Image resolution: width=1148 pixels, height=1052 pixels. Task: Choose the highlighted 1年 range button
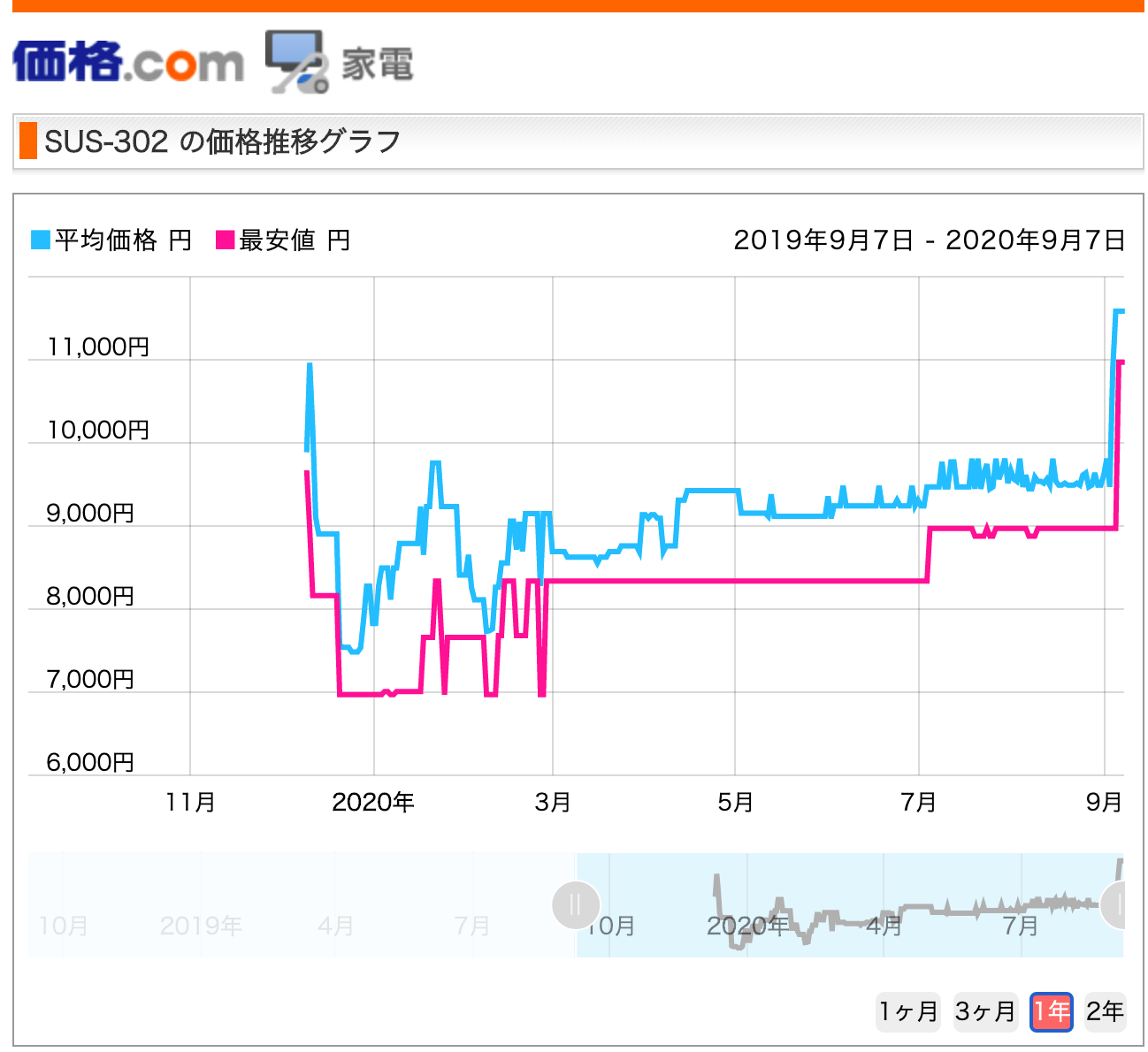point(1052,1010)
